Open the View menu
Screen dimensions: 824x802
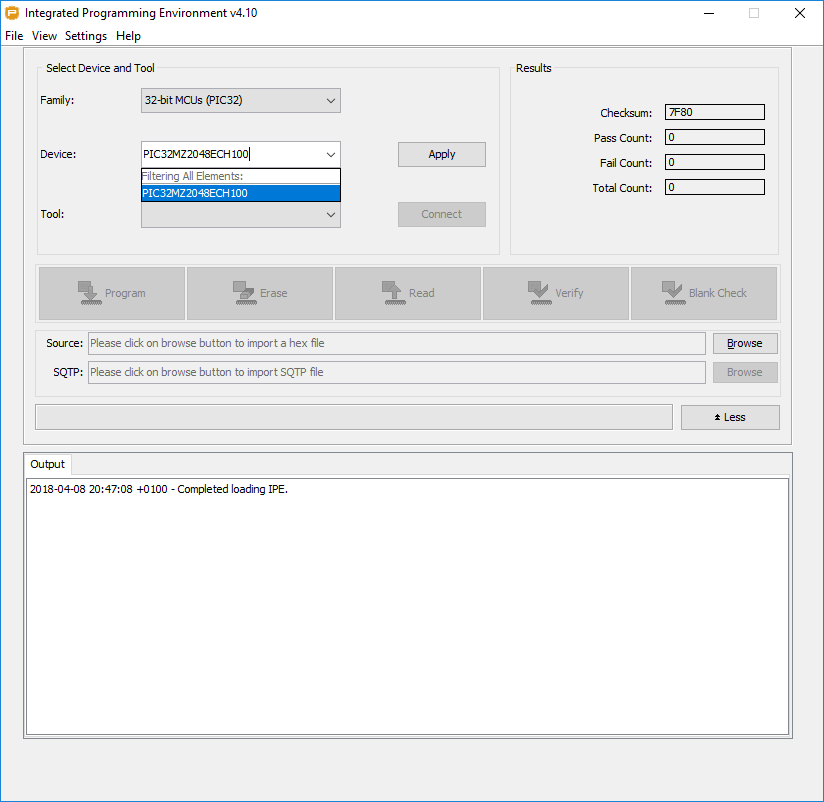(44, 36)
